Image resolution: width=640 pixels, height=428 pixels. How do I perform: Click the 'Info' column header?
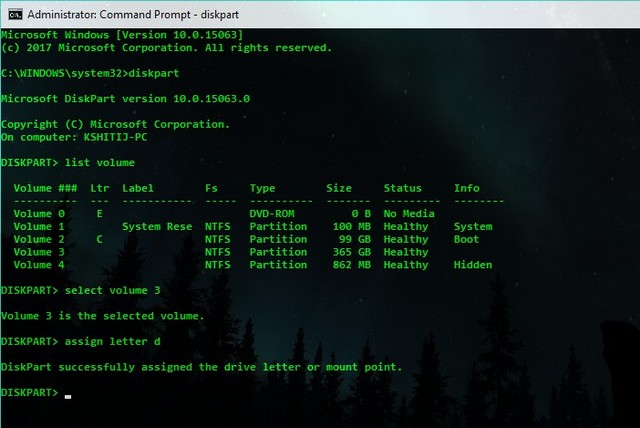point(467,188)
